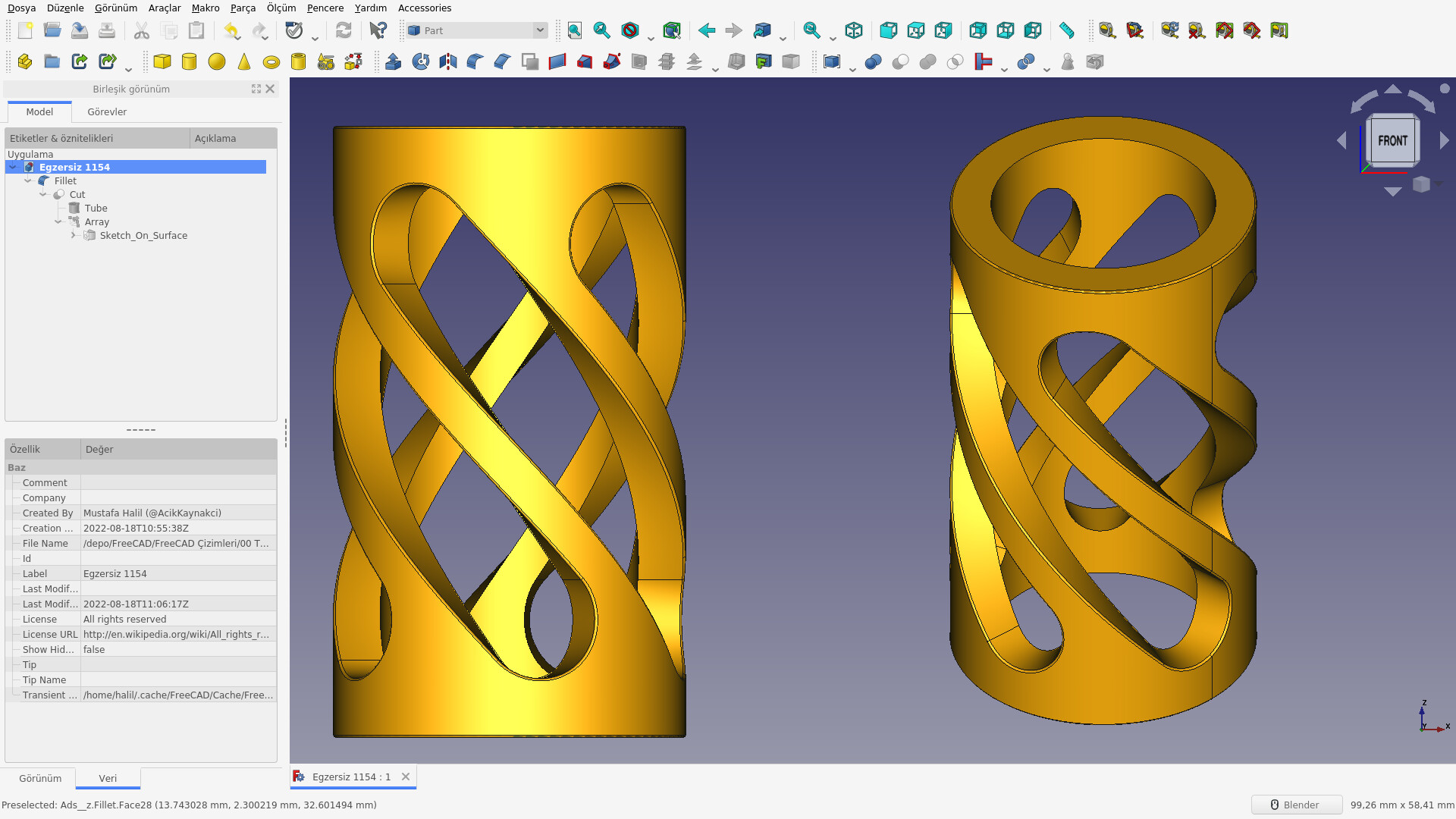Apply the Fillet tool
The image size is (1456, 819).
tap(474, 61)
